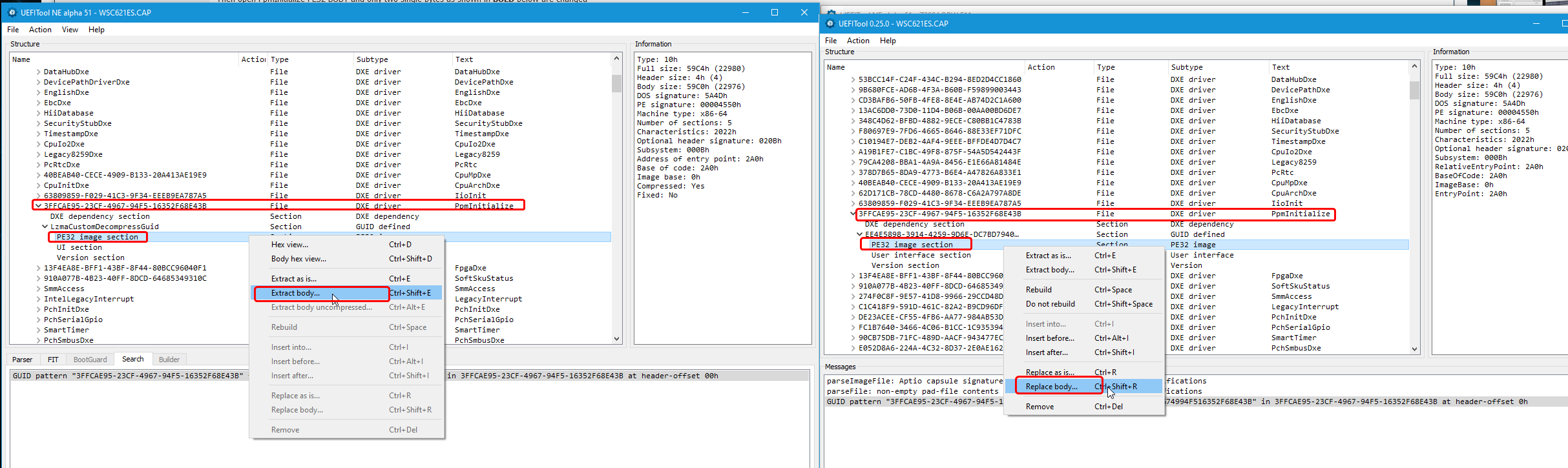Viewport: 1568px width, 468px height.
Task: Switch to the BootGuard tab
Action: coord(90,360)
